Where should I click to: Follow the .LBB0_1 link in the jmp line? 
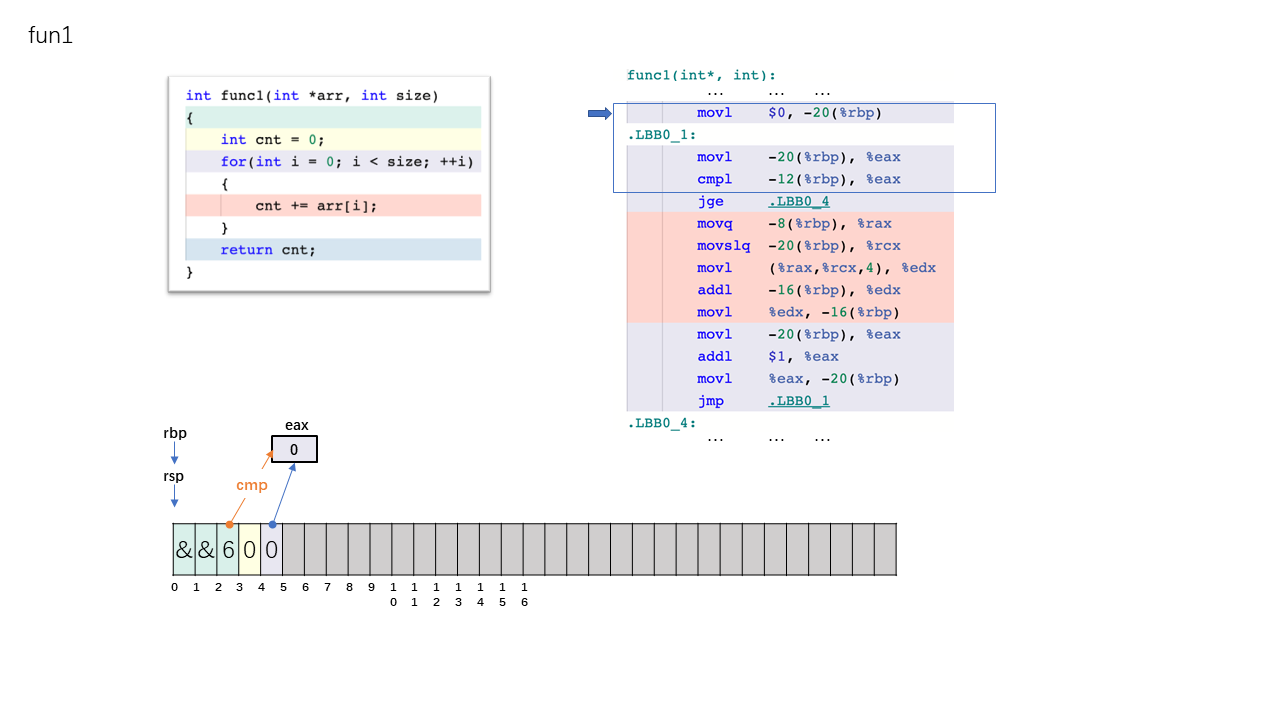[799, 401]
